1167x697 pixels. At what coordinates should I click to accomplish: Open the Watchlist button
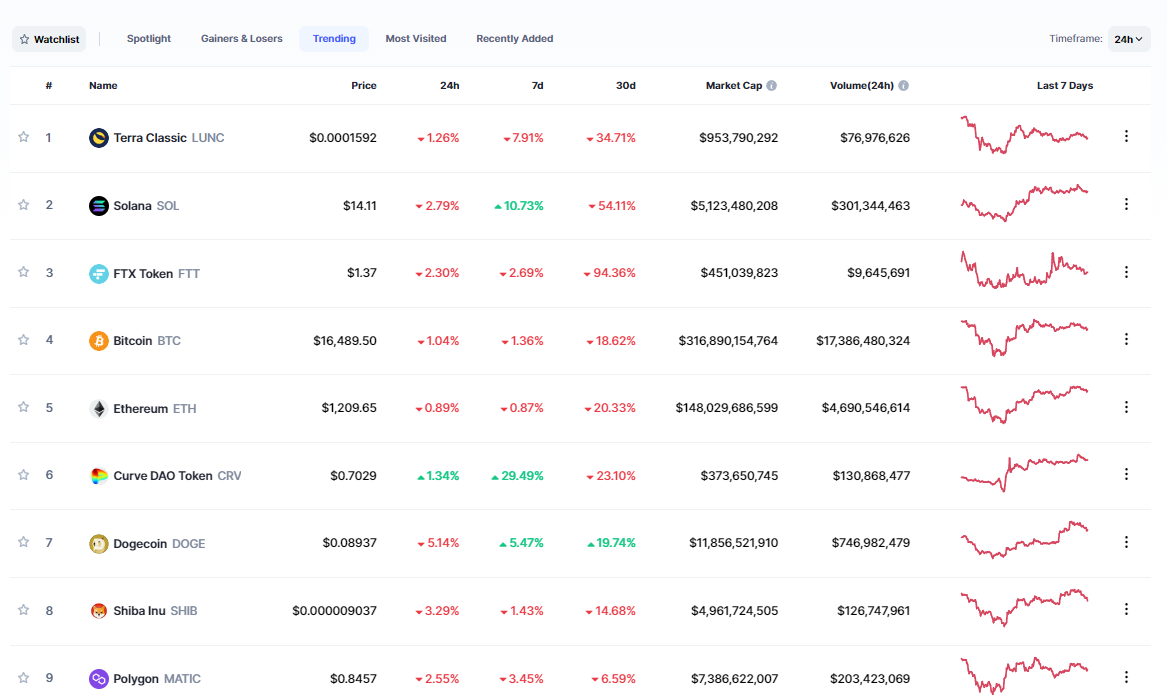coord(49,39)
